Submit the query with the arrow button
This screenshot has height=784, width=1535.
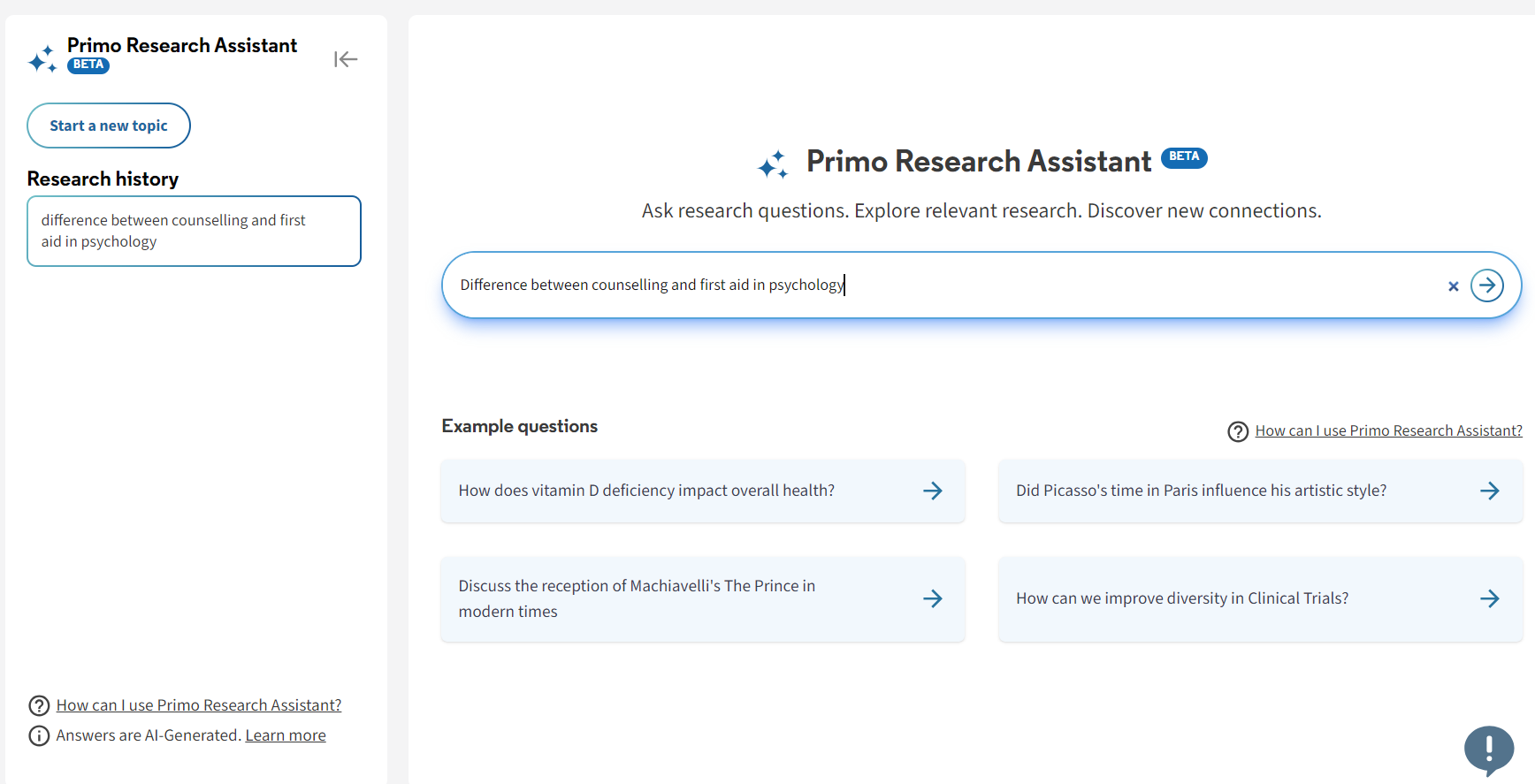1486,285
